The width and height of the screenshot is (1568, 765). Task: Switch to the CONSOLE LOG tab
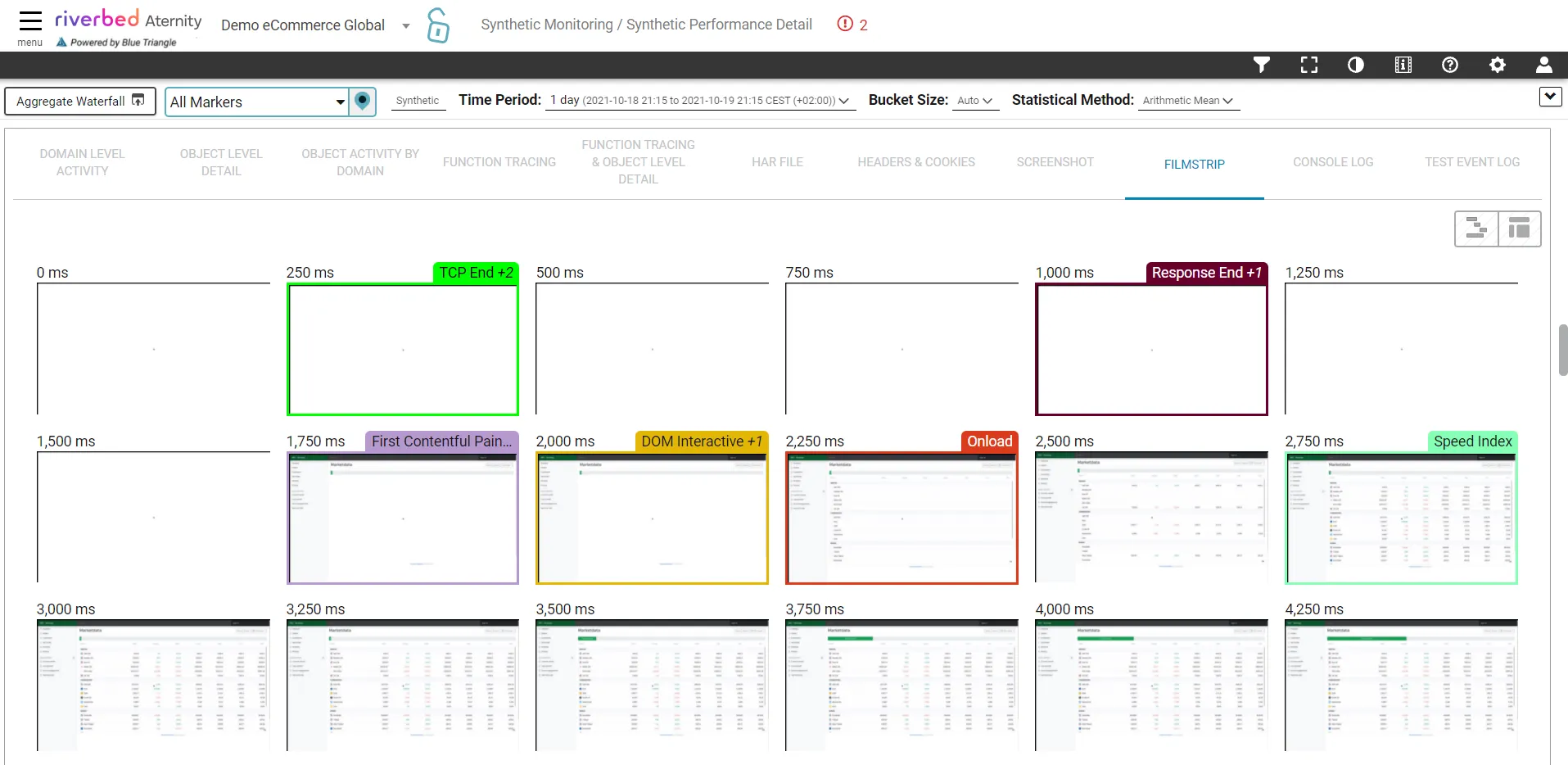click(1333, 162)
